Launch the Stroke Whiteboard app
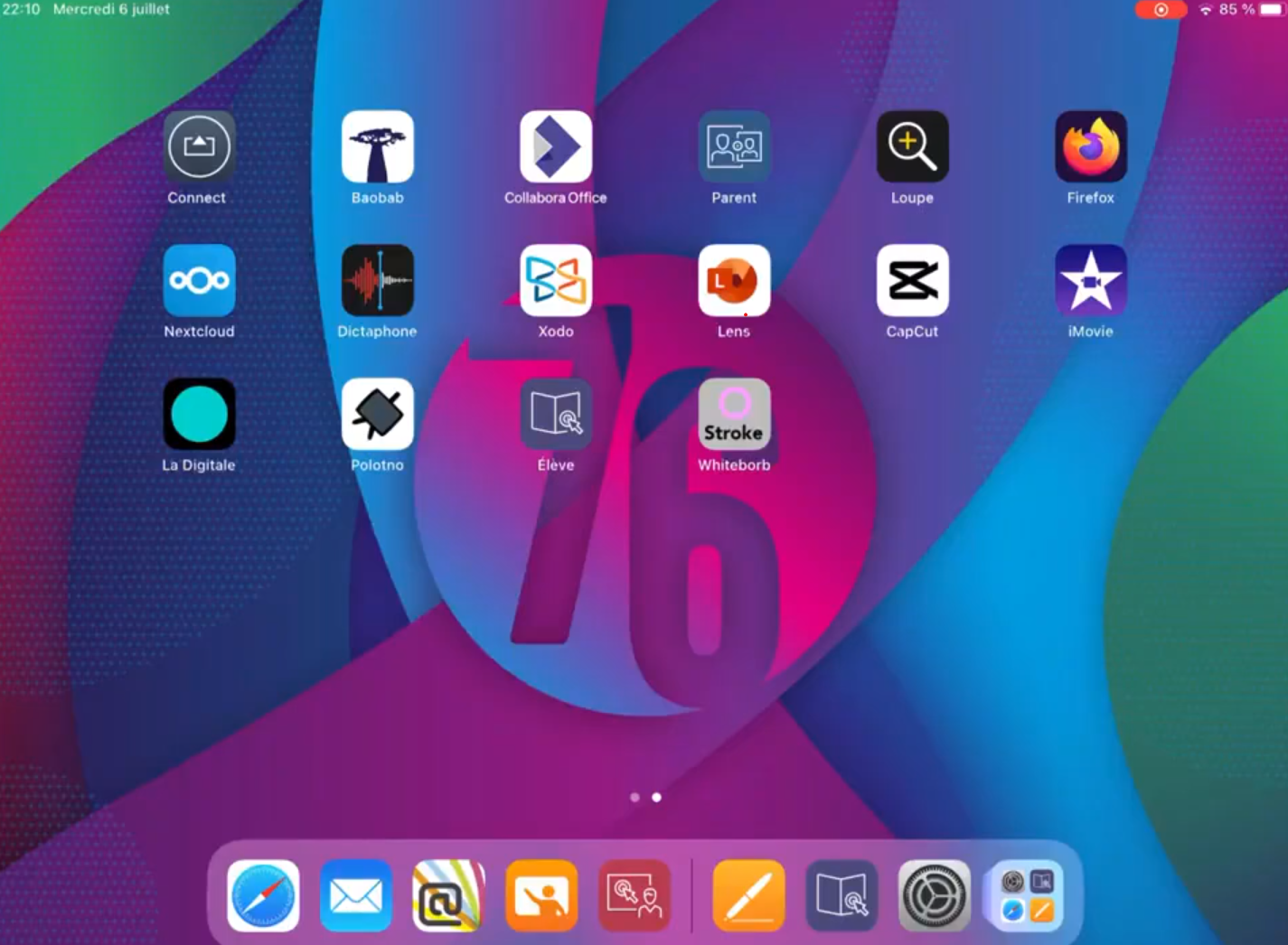Viewport: 1288px width, 945px height. (x=734, y=415)
